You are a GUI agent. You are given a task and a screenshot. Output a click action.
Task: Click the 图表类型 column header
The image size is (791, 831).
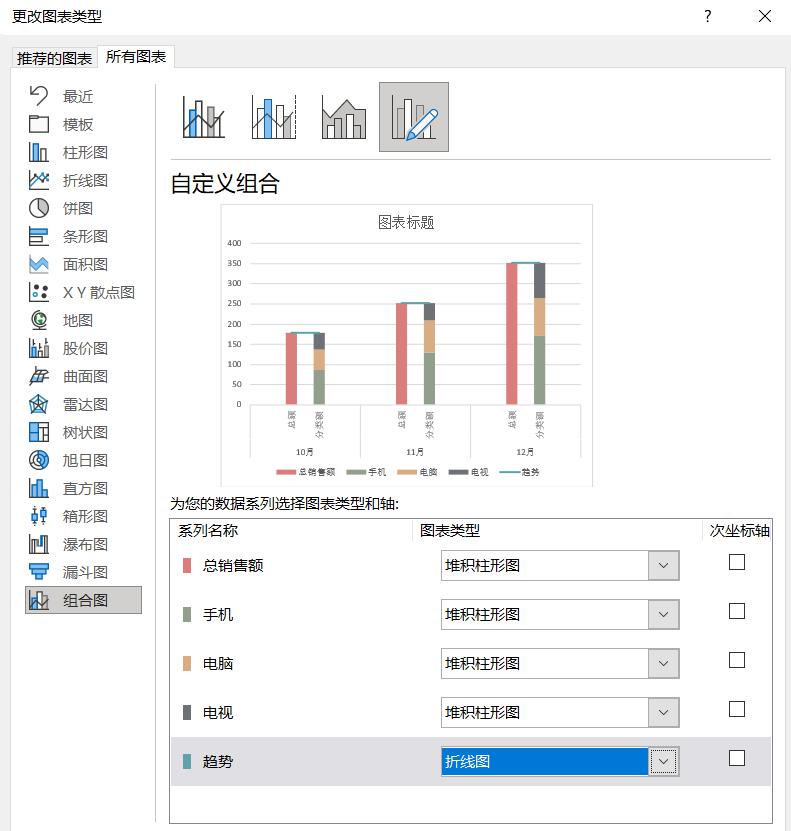(450, 531)
